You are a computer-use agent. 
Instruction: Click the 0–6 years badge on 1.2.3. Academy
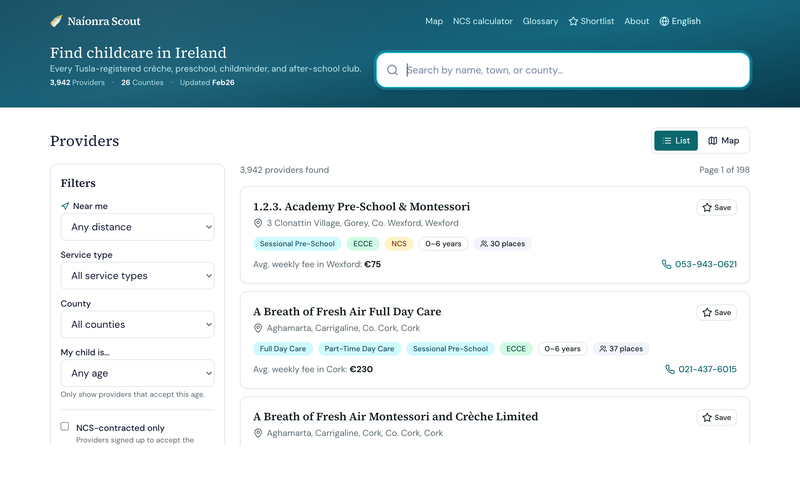coord(443,244)
